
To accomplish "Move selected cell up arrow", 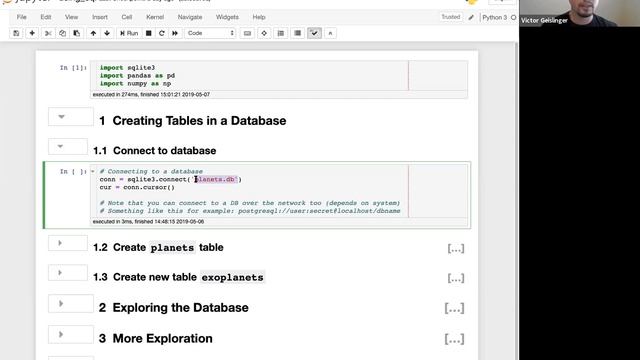I will click(93, 33).
